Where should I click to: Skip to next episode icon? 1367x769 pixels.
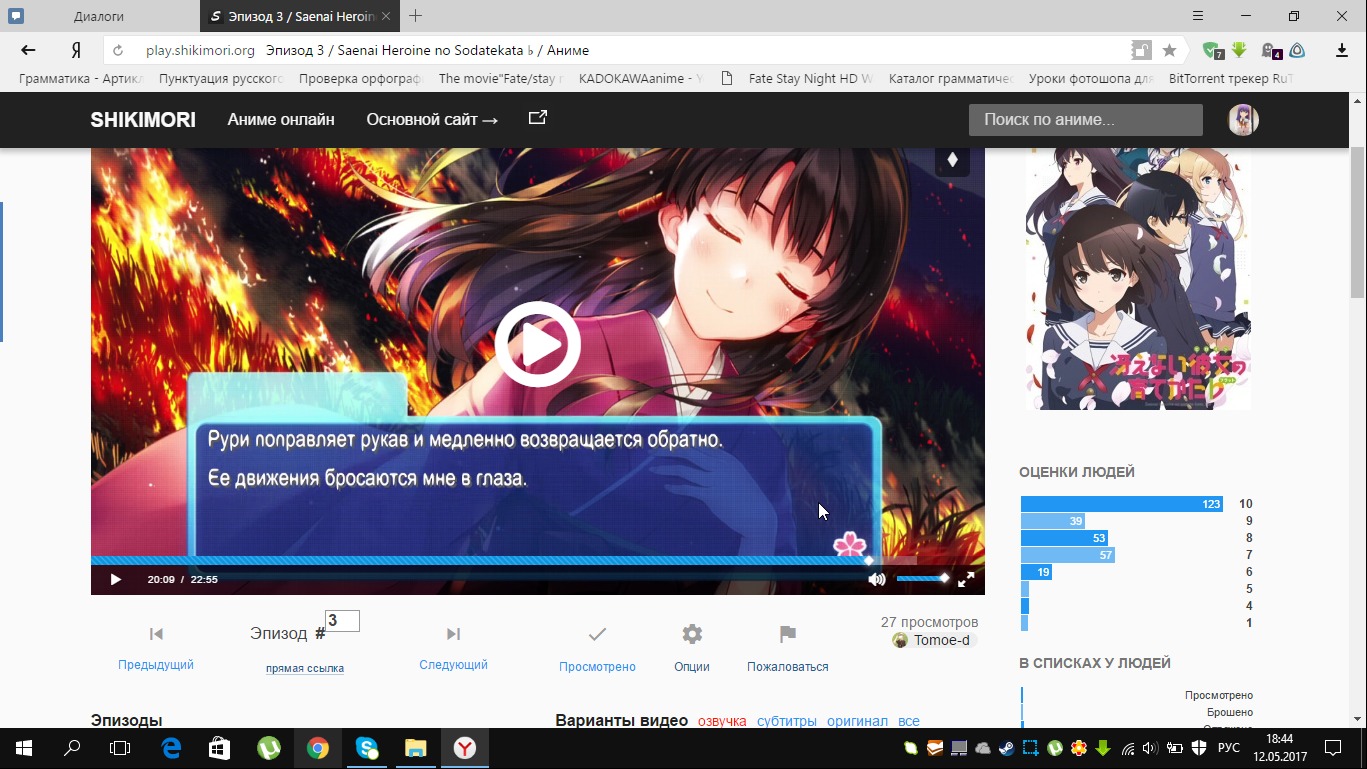point(453,634)
